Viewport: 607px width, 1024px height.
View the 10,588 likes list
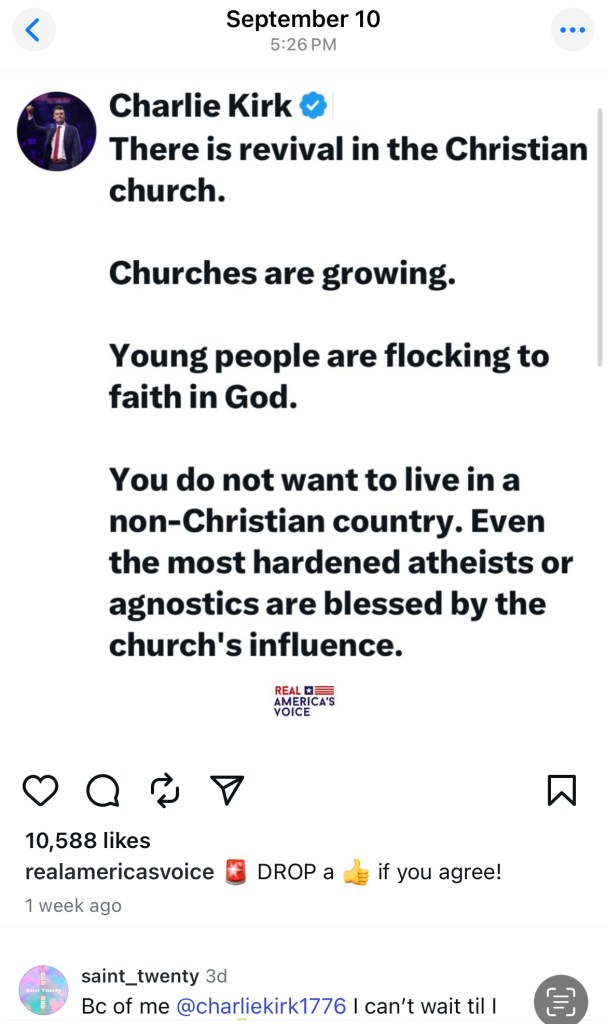tap(88, 840)
